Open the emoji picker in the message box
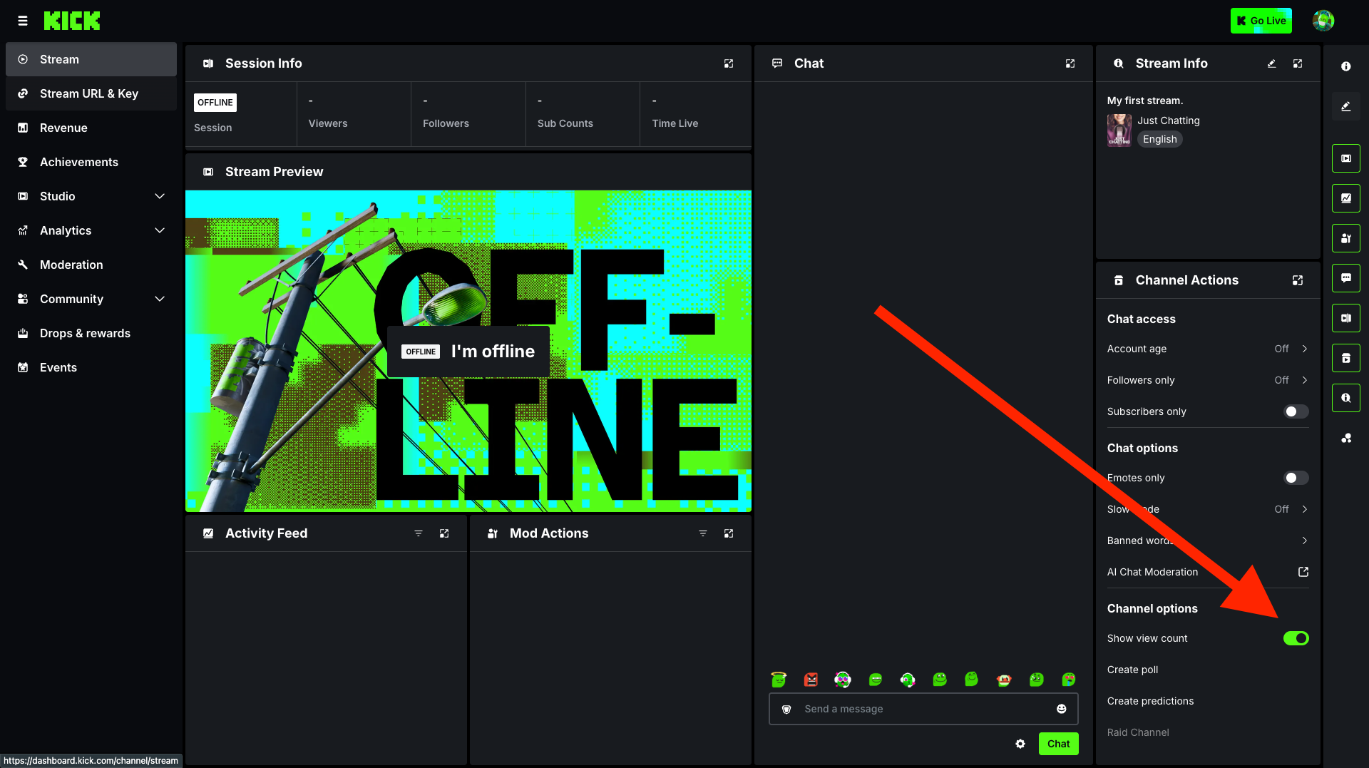This screenshot has height=768, width=1369. [x=1061, y=709]
